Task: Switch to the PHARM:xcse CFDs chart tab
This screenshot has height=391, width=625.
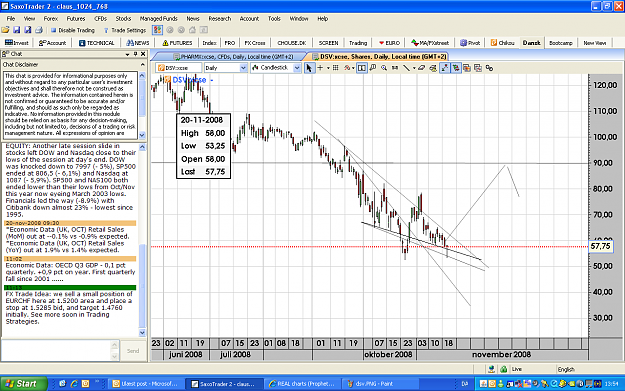Action: 233,57
